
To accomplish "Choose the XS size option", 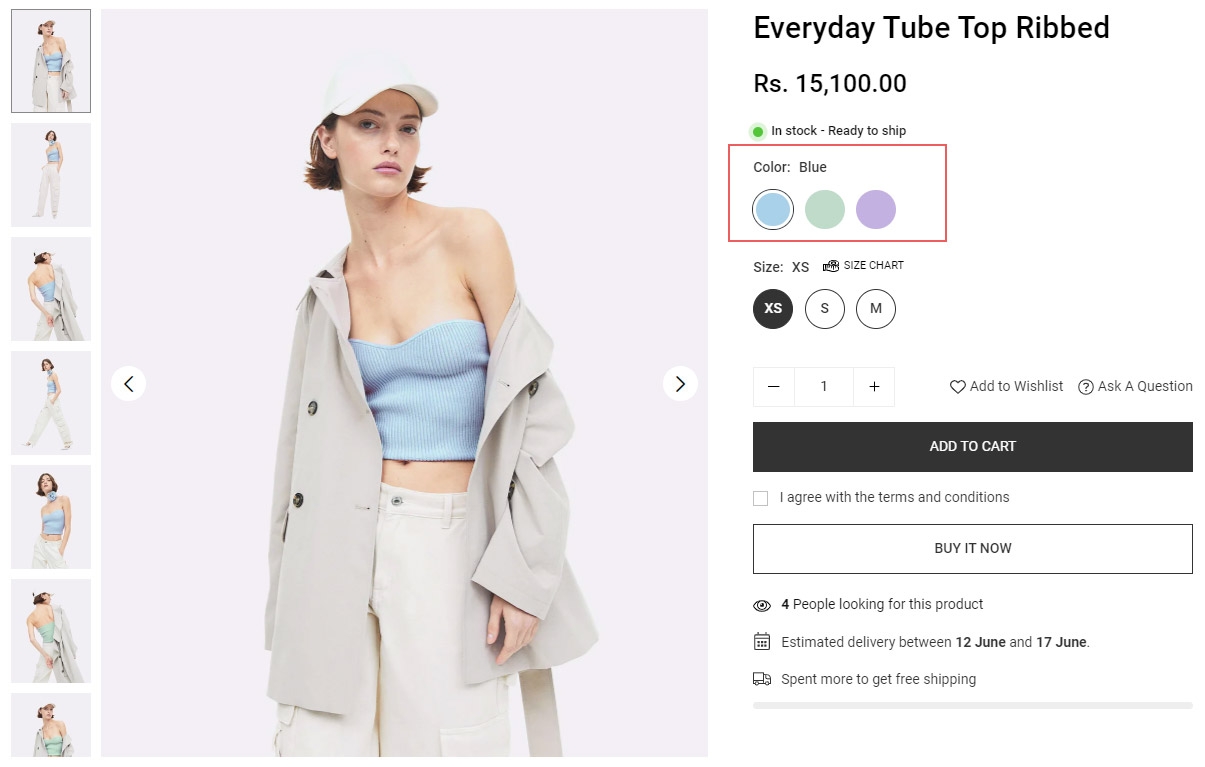I will pos(773,308).
